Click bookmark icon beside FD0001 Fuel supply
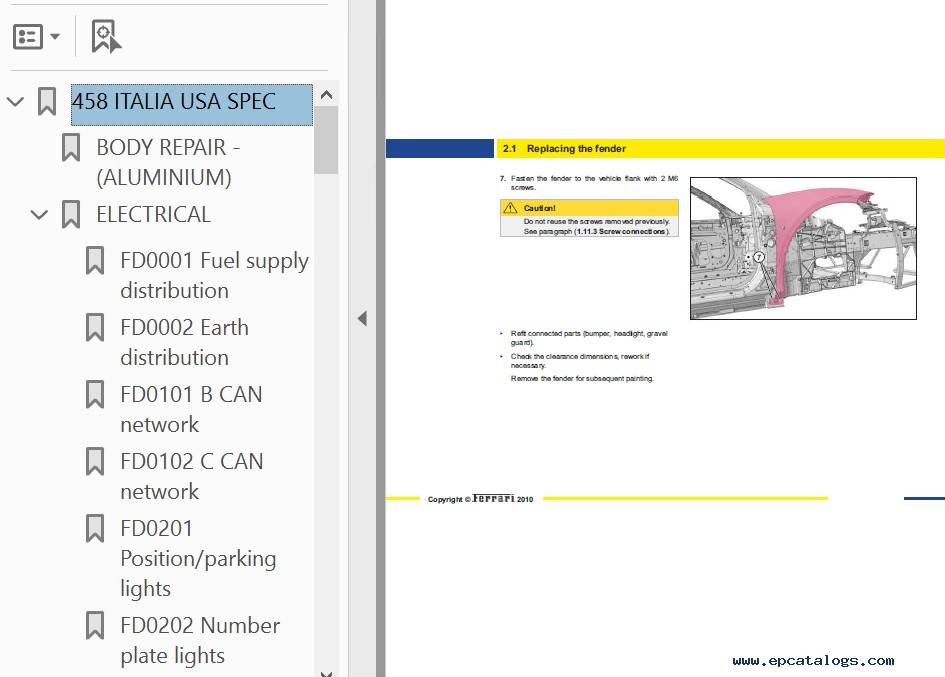Image resolution: width=945 pixels, height=677 pixels. (95, 260)
